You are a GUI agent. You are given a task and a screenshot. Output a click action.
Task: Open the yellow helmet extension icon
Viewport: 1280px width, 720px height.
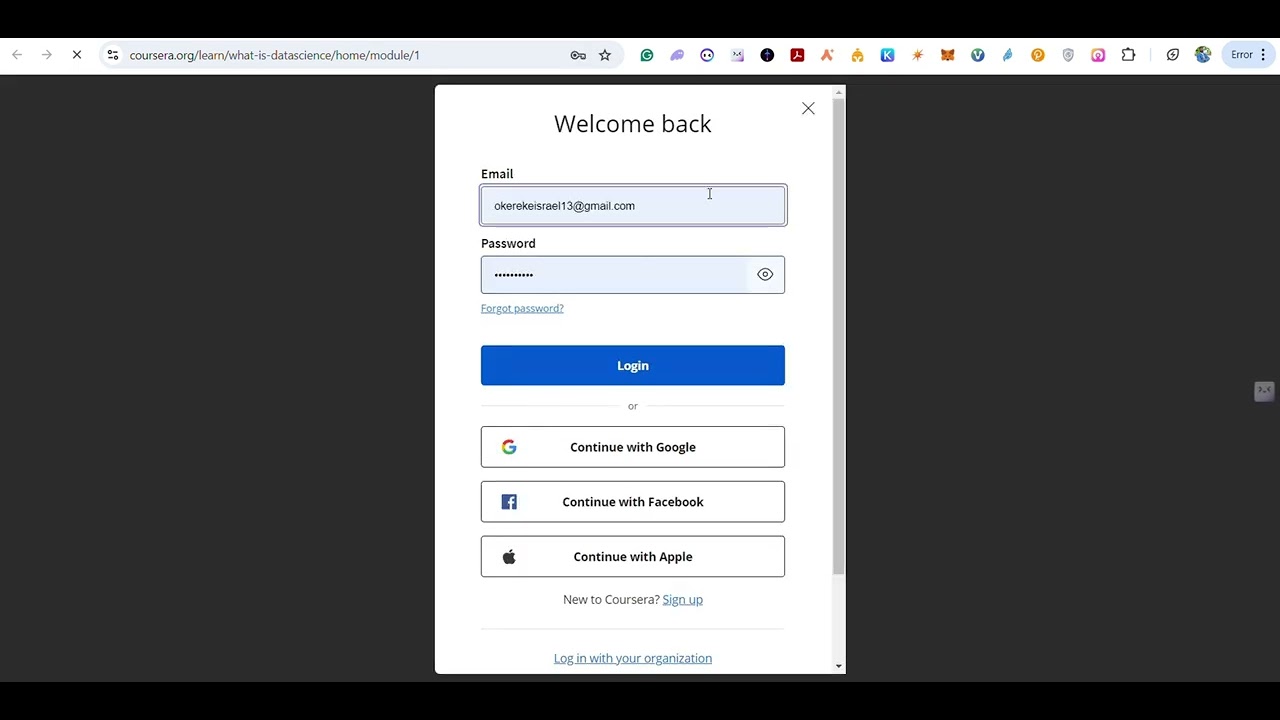(857, 55)
